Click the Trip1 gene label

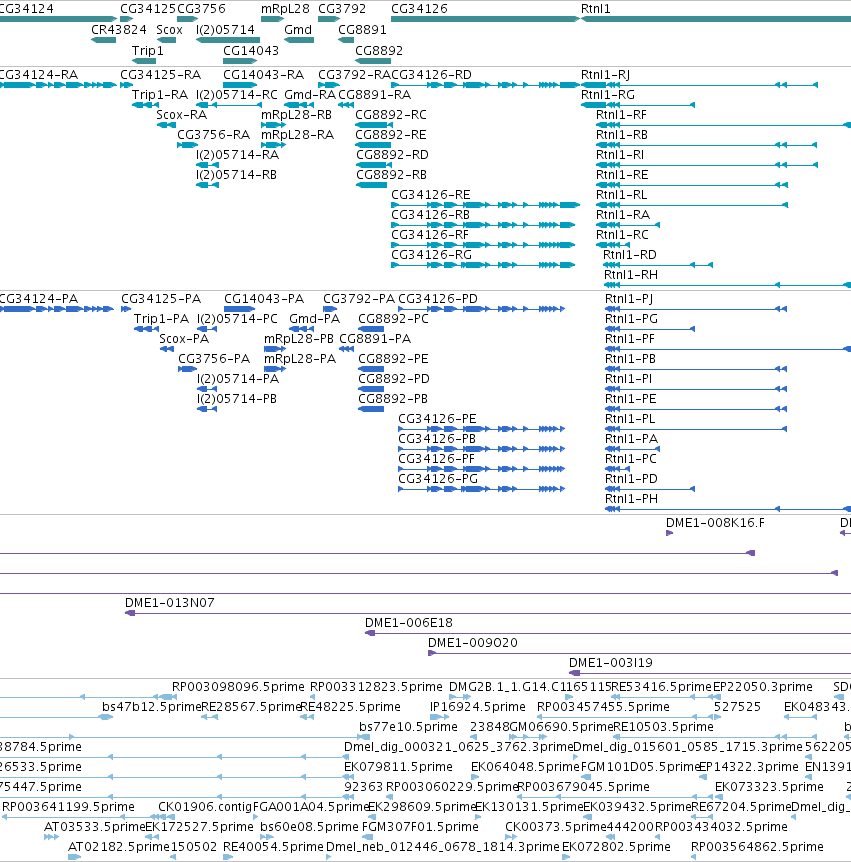click(x=148, y=51)
